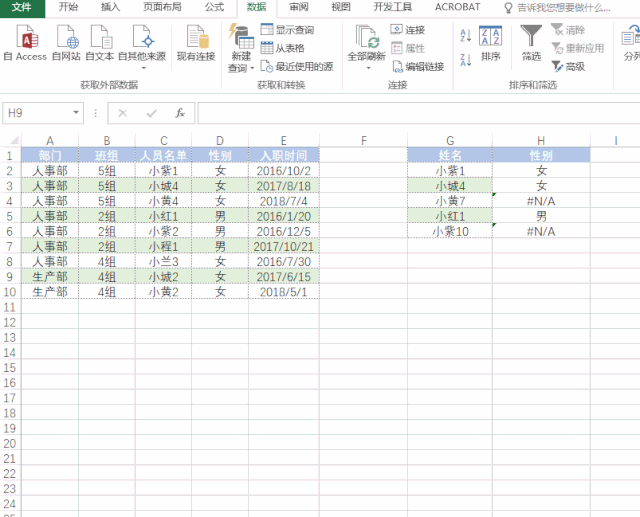Screen dimensions: 640x517
Task: Switch to the 插入 insert tab
Action: [110, 7]
